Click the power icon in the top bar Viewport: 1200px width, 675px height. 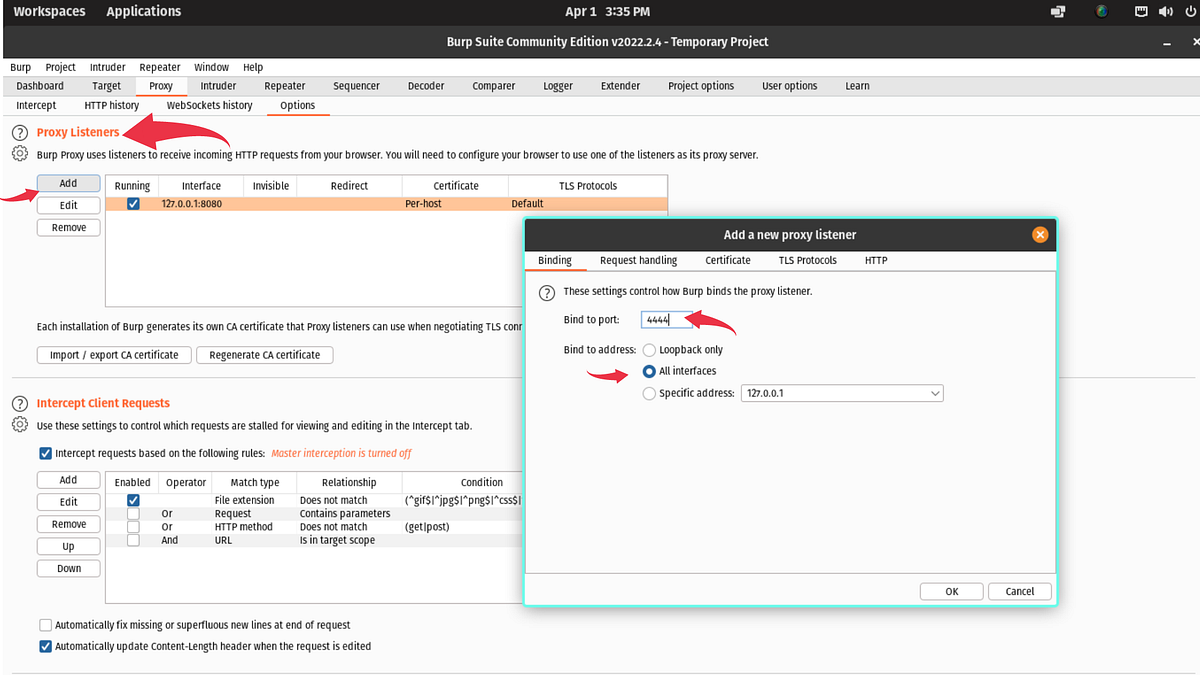click(1191, 11)
